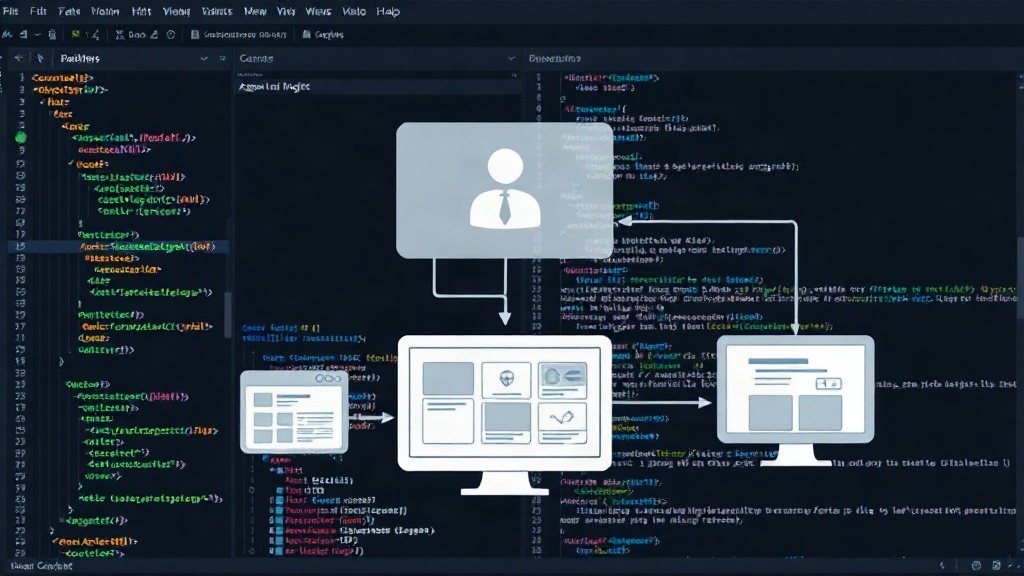This screenshot has width=1024, height=576.
Task: Click the lightning icon in status bar
Action: click(942, 566)
